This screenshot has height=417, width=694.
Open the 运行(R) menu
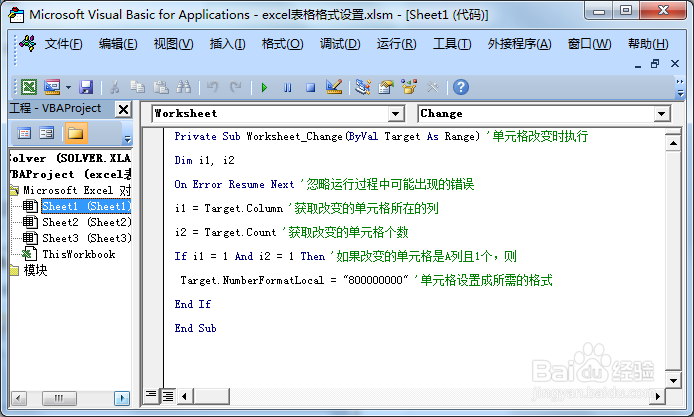click(x=396, y=44)
